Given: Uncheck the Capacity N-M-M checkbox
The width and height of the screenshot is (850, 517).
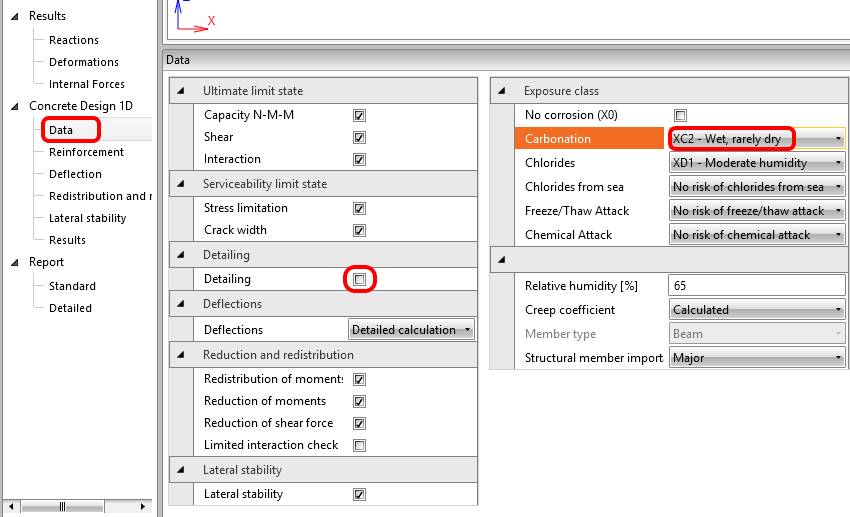Looking at the screenshot, I should 359,116.
